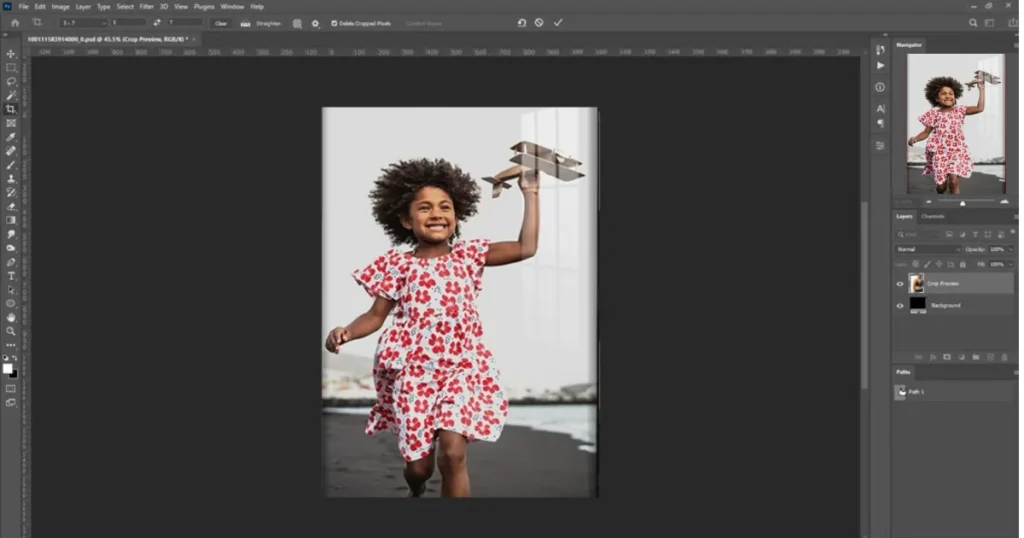The height and width of the screenshot is (538, 1024).
Task: Click the foreground color swatch
Action: click(8, 368)
